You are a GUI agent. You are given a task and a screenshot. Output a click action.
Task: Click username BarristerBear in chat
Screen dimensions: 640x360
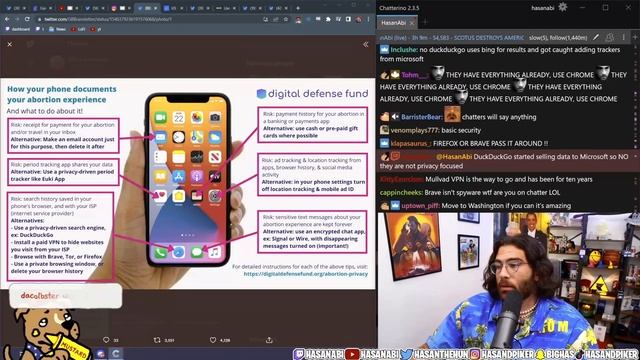pyautogui.click(x=421, y=117)
